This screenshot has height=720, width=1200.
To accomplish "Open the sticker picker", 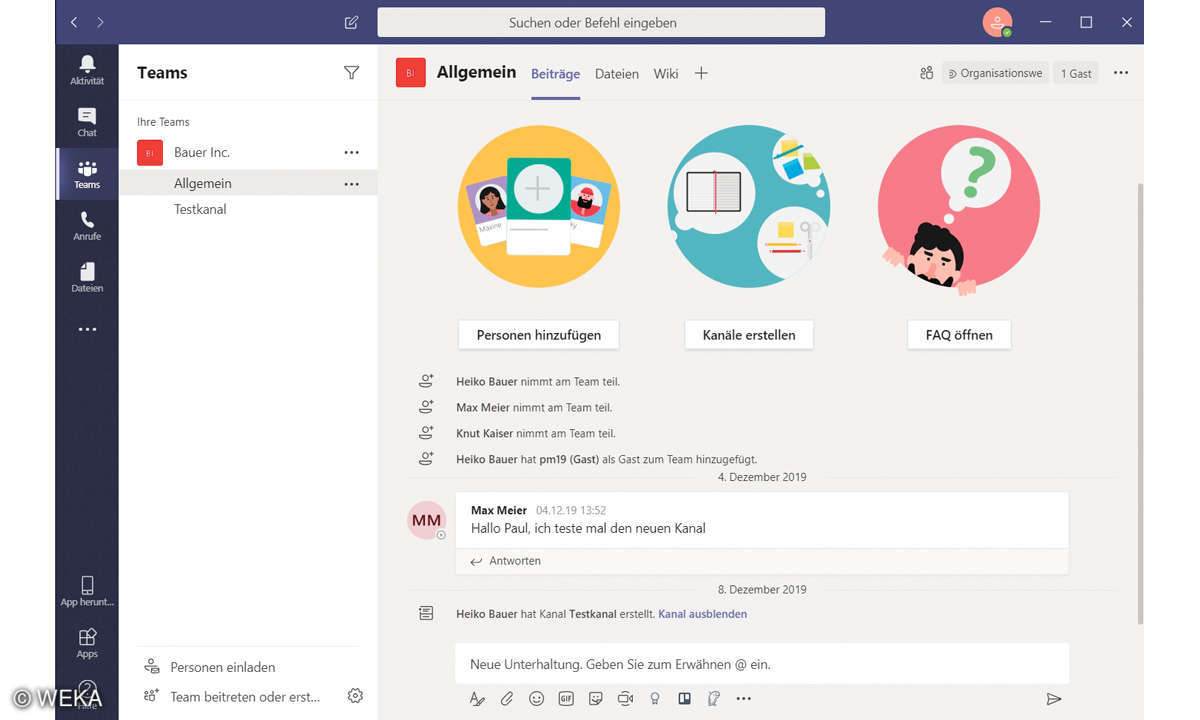I will pyautogui.click(x=596, y=699).
